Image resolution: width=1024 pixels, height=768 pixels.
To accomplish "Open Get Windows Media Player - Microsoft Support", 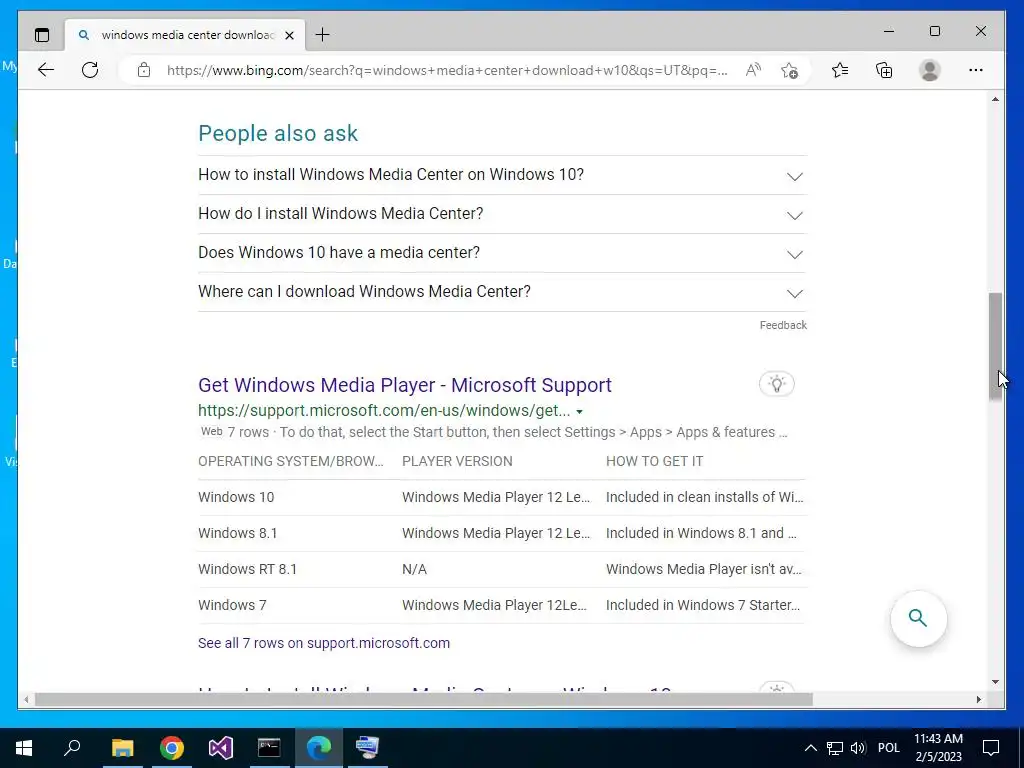I will [x=405, y=385].
